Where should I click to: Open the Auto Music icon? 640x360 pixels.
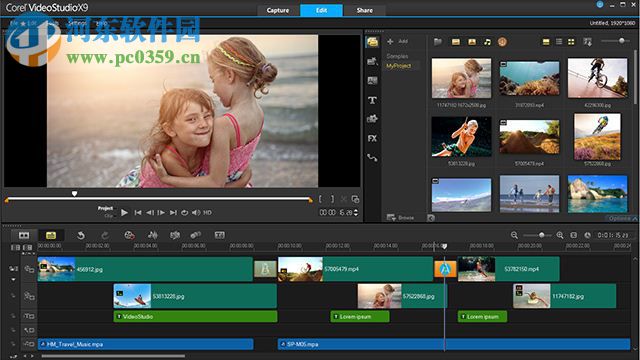point(175,235)
